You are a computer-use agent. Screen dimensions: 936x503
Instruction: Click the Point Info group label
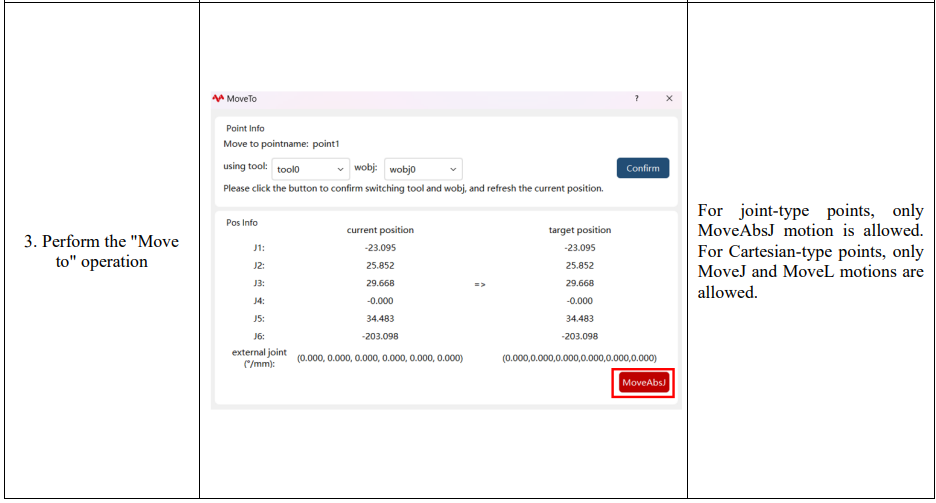pos(245,128)
